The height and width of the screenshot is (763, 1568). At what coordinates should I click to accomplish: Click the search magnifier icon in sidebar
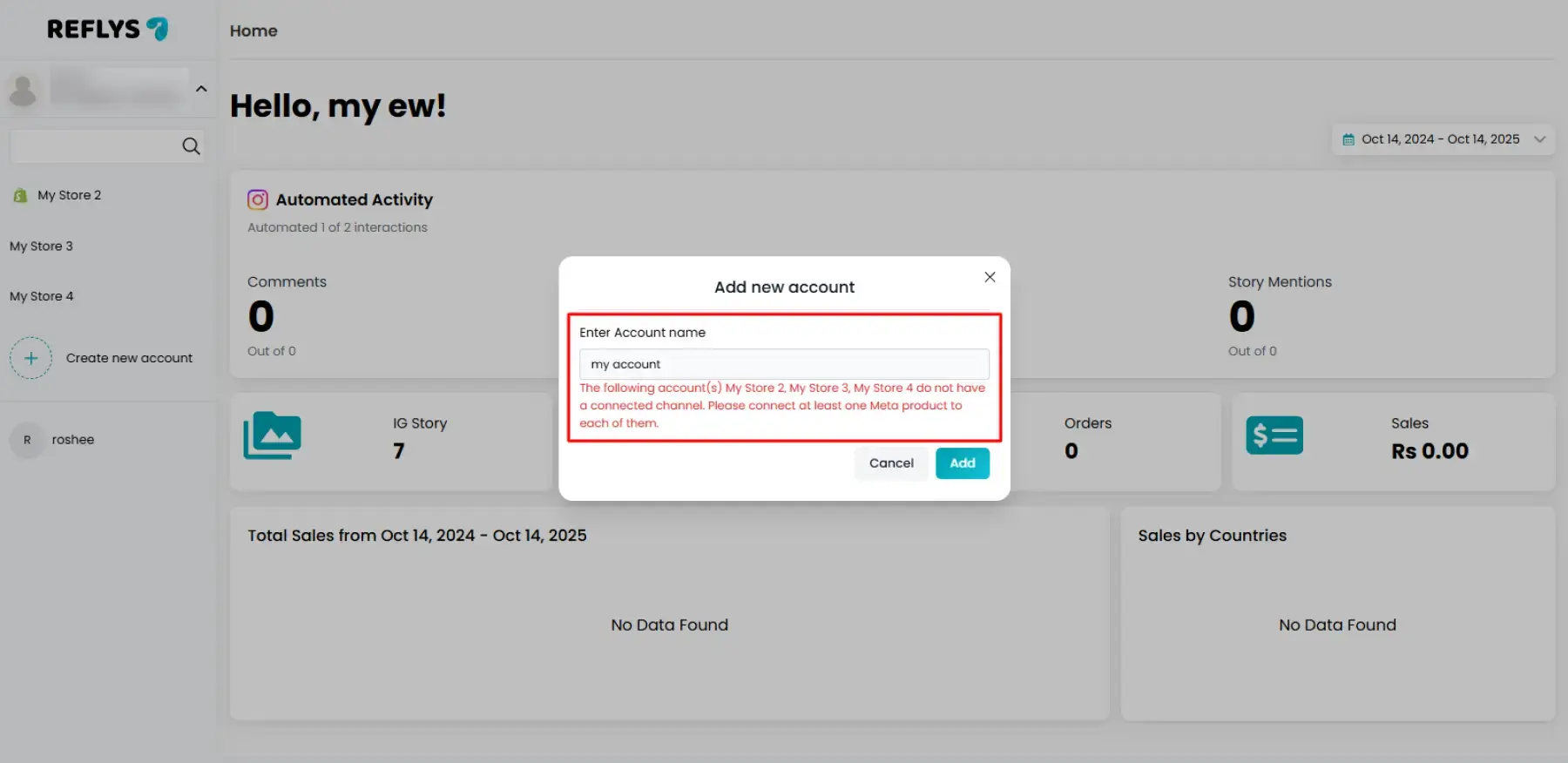click(191, 146)
